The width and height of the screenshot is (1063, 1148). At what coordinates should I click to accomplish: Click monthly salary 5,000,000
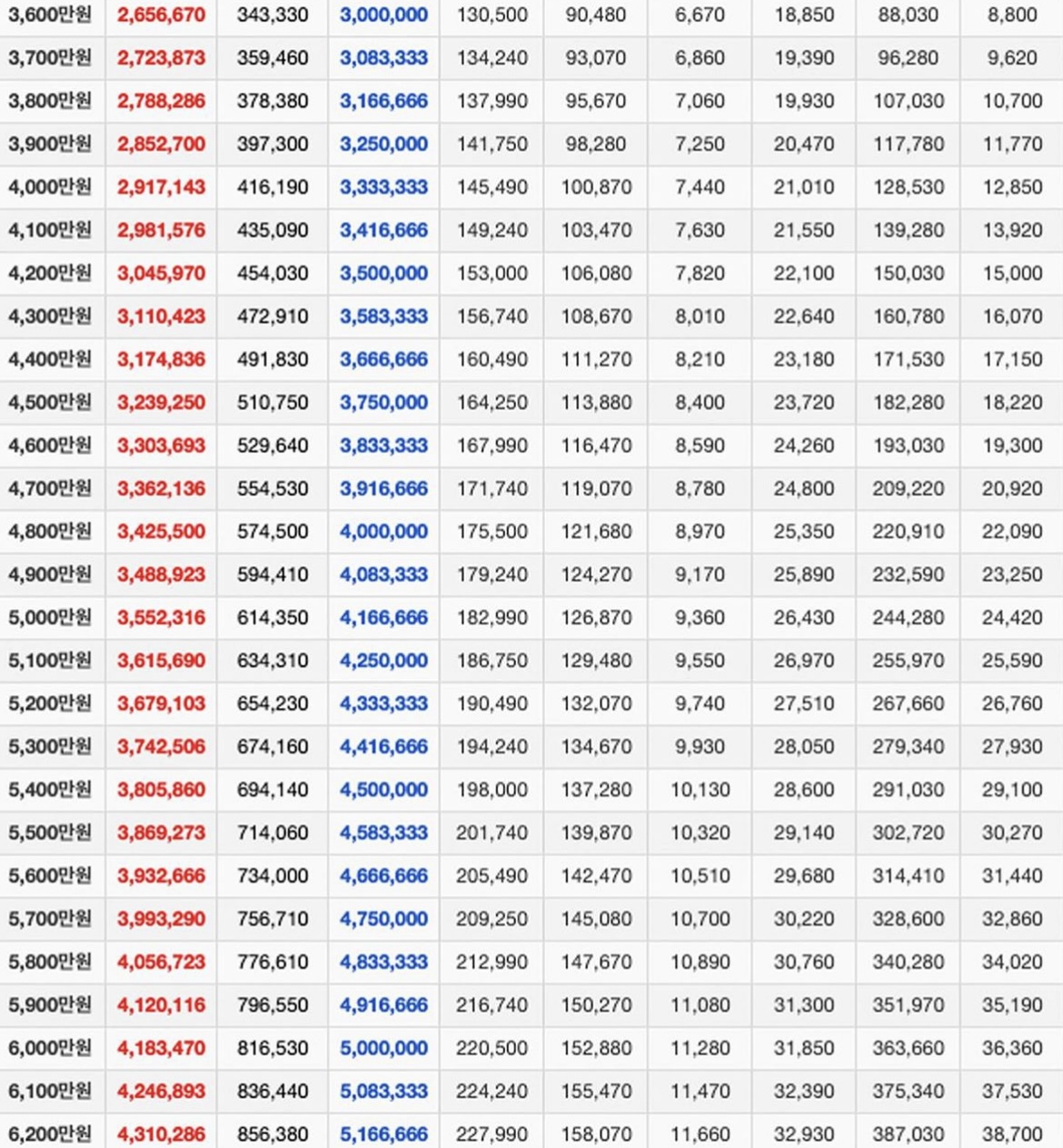point(383,1048)
